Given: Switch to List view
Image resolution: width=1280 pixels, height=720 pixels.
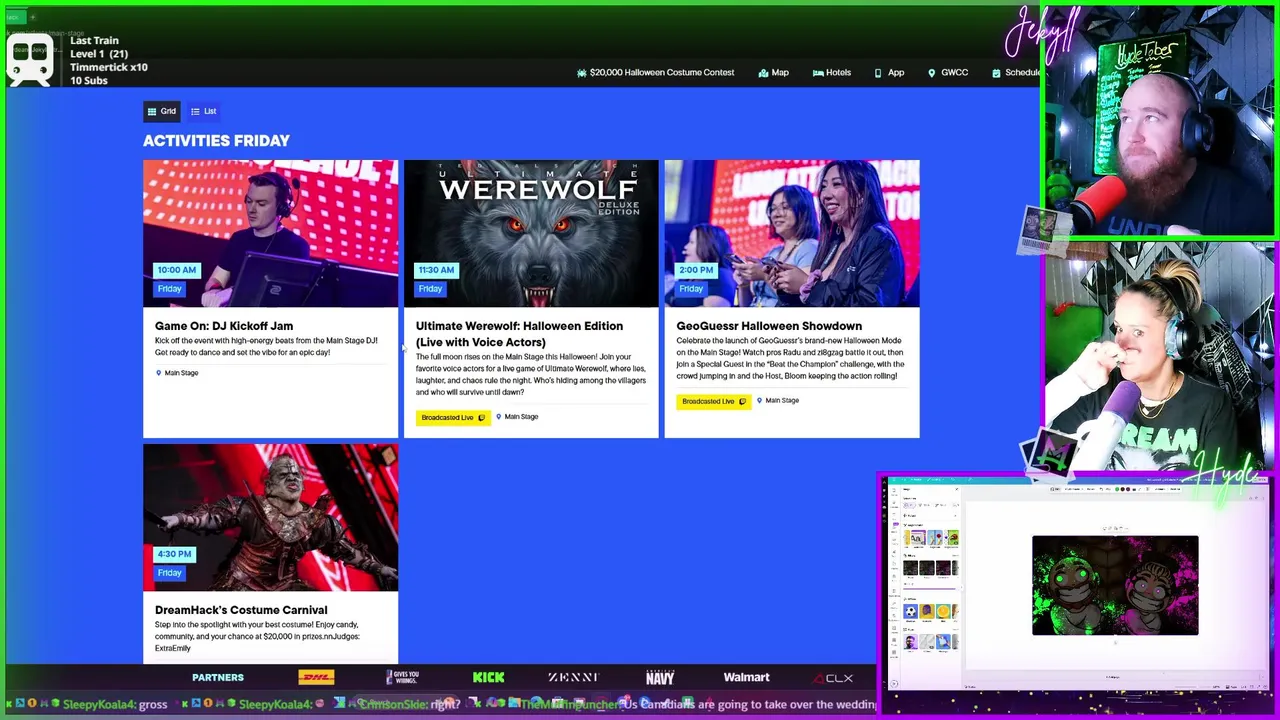Looking at the screenshot, I should tap(204, 111).
